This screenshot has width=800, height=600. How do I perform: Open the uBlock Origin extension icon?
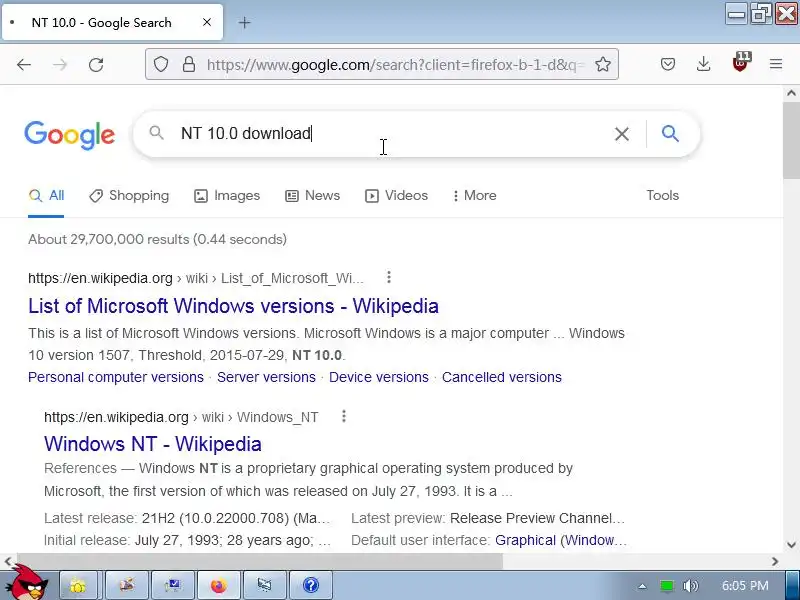click(740, 62)
